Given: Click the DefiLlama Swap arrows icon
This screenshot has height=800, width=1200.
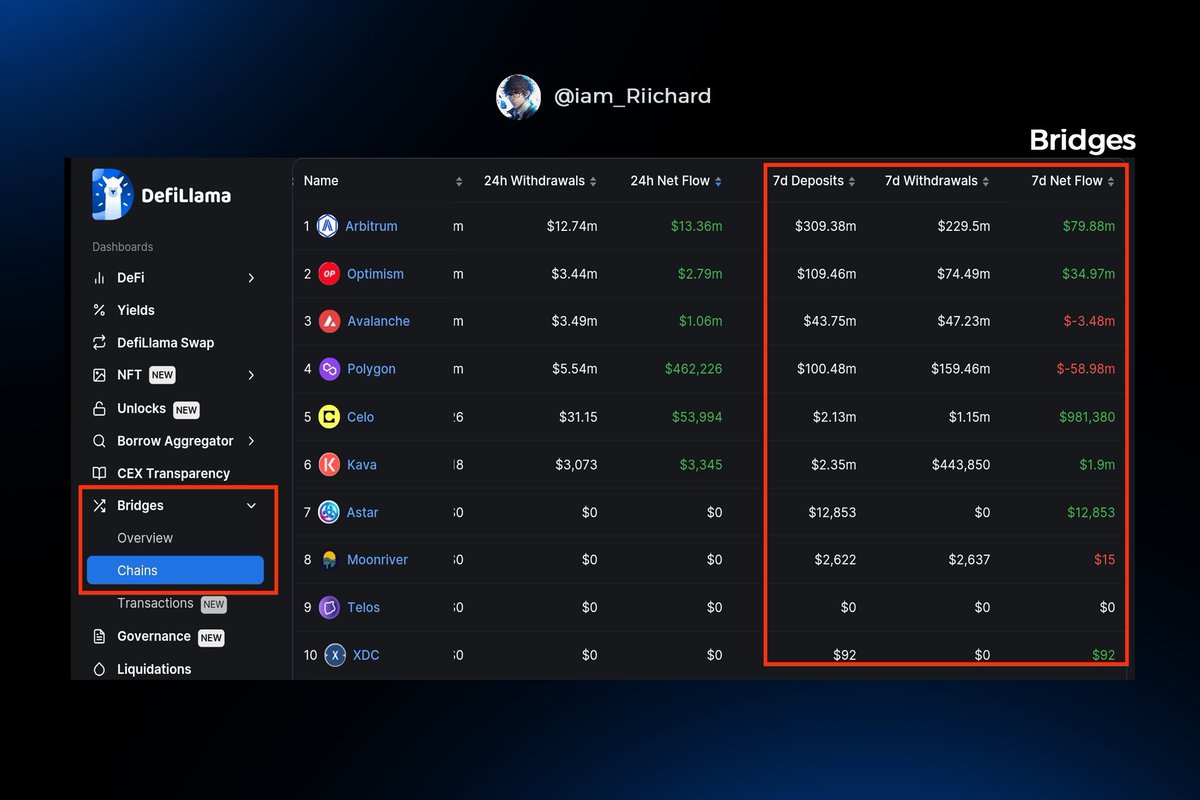Looking at the screenshot, I should click(99, 342).
